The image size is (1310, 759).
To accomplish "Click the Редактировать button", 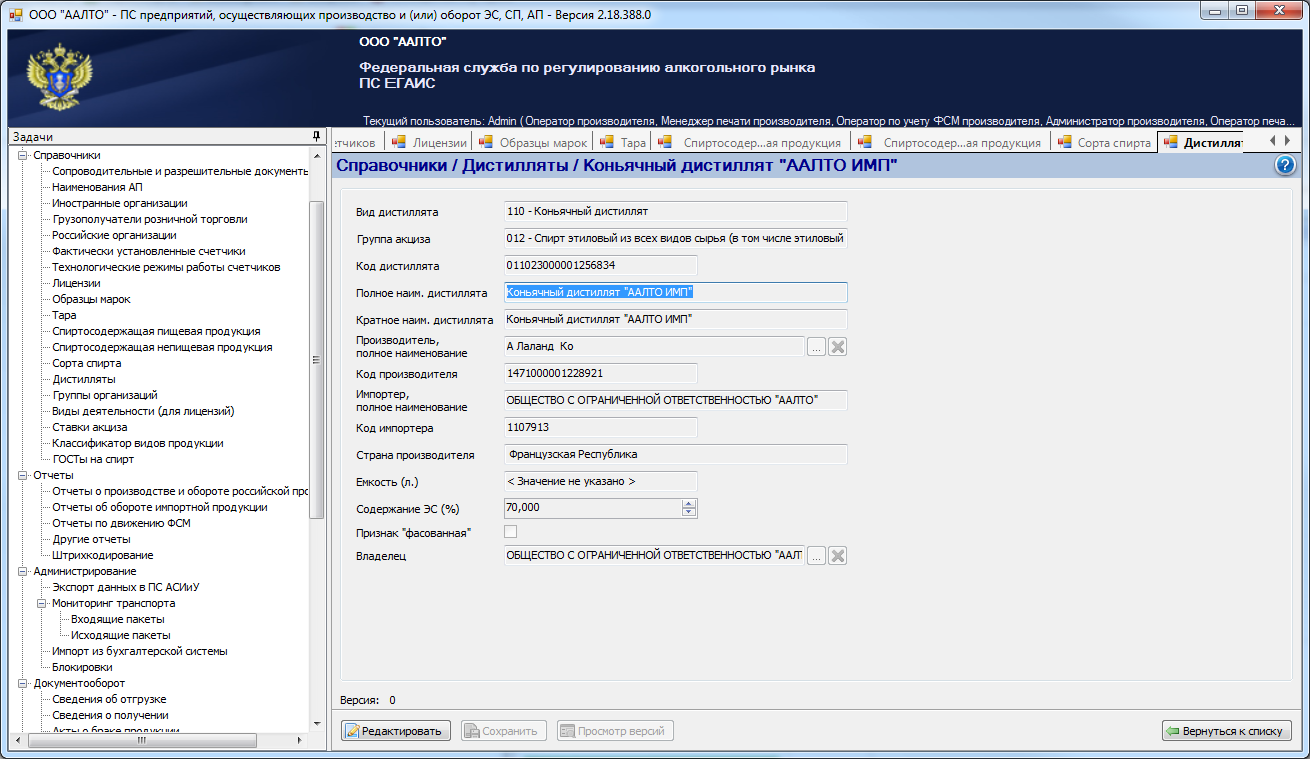I will [396, 731].
